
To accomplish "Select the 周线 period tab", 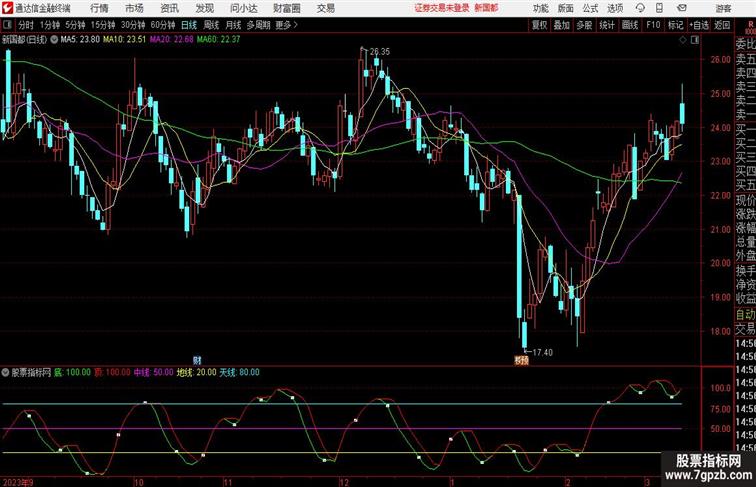I will pyautogui.click(x=211, y=25).
